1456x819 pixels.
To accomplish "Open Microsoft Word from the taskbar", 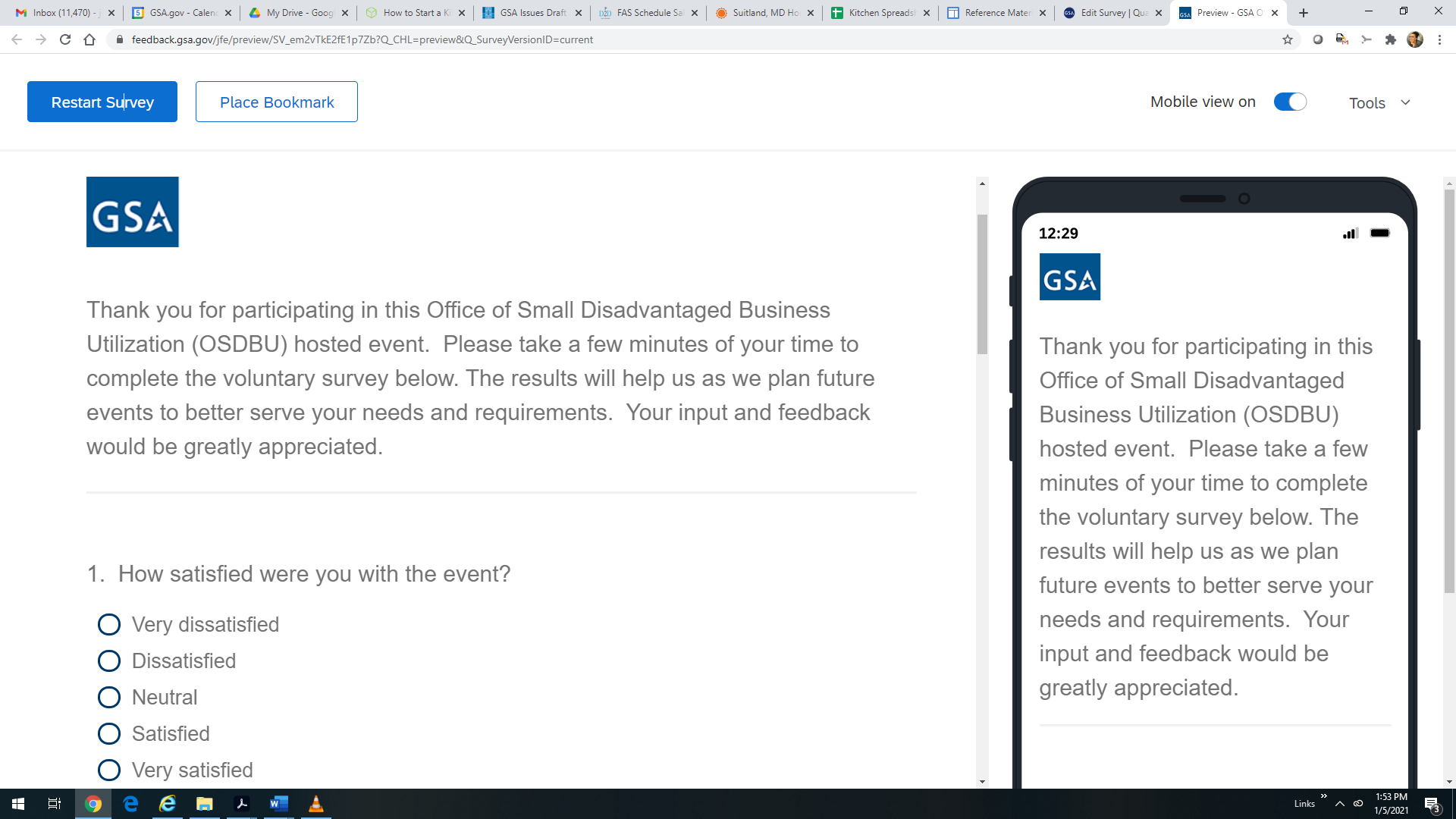I will [278, 804].
